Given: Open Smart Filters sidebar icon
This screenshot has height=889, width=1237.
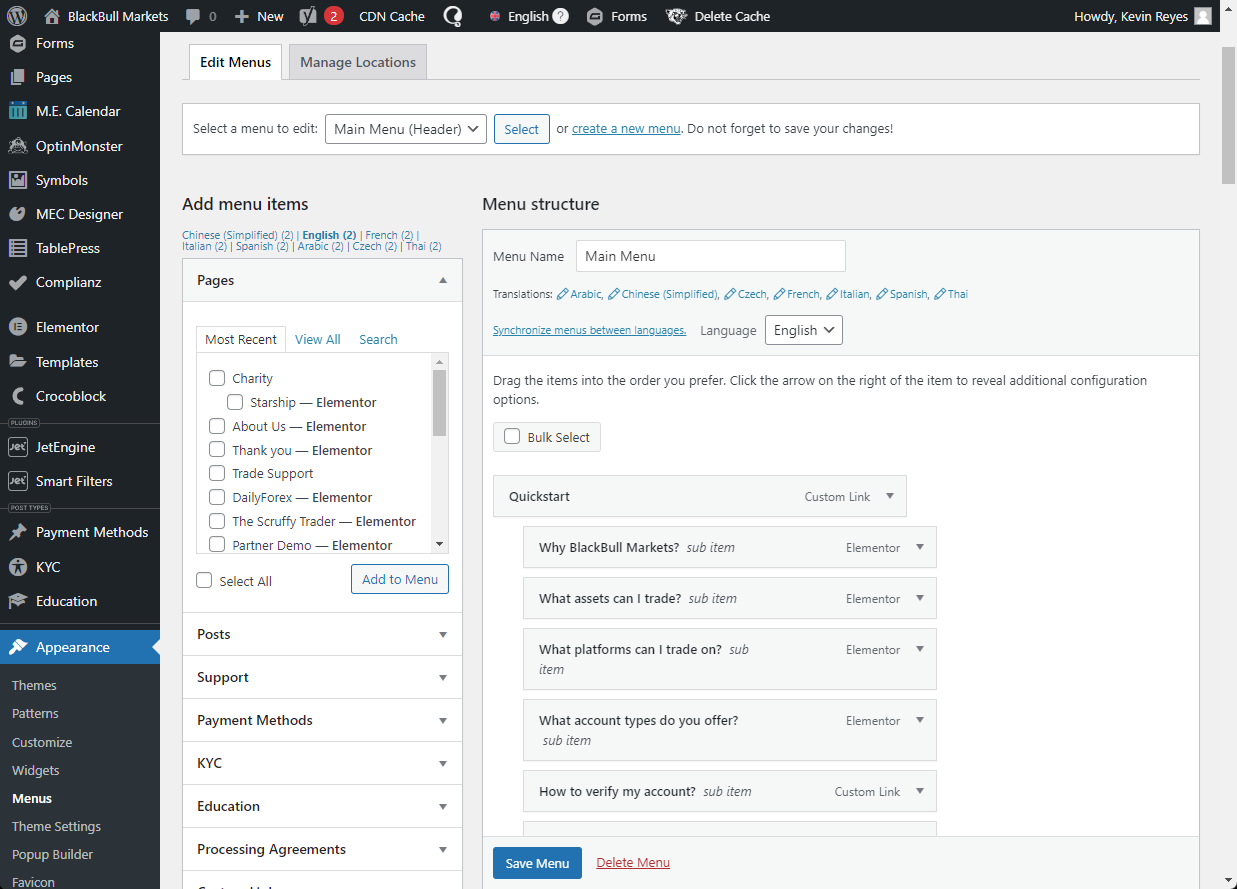Looking at the screenshot, I should (17, 481).
